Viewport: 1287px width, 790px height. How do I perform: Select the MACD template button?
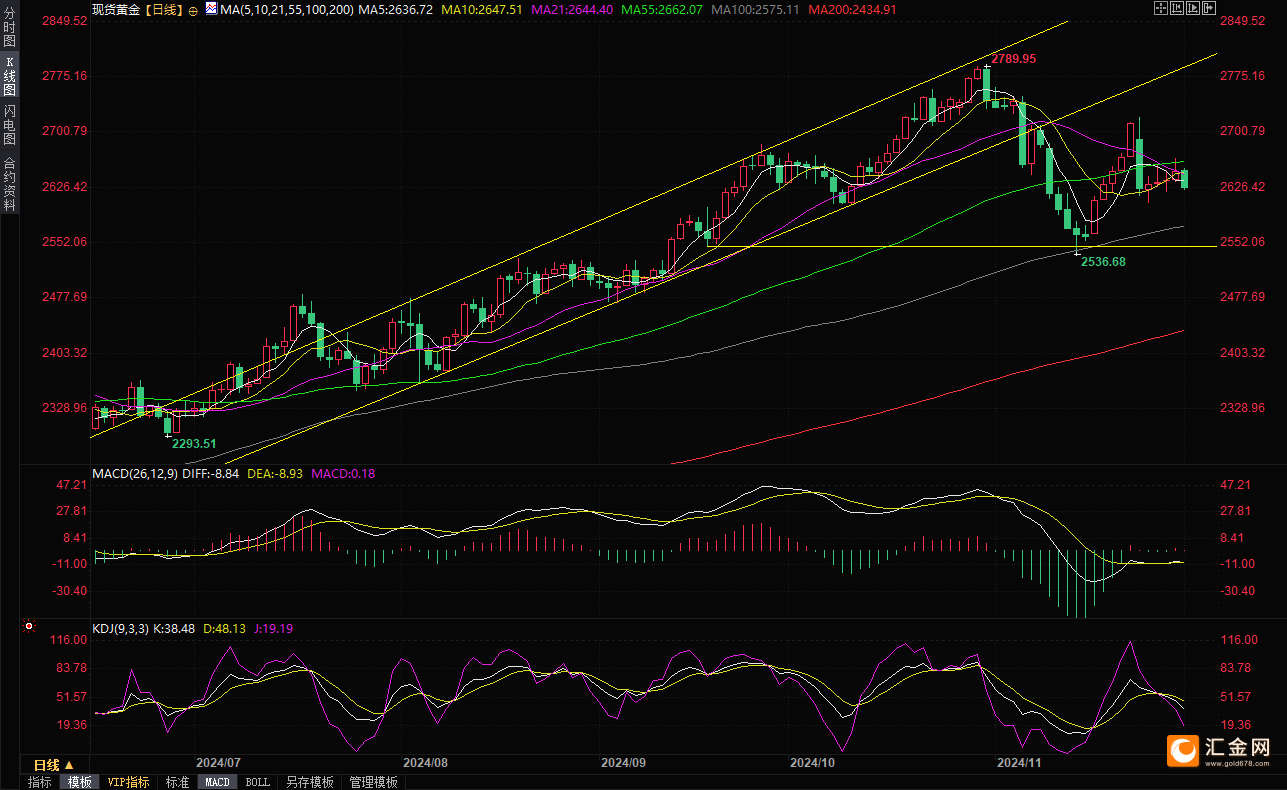click(217, 782)
